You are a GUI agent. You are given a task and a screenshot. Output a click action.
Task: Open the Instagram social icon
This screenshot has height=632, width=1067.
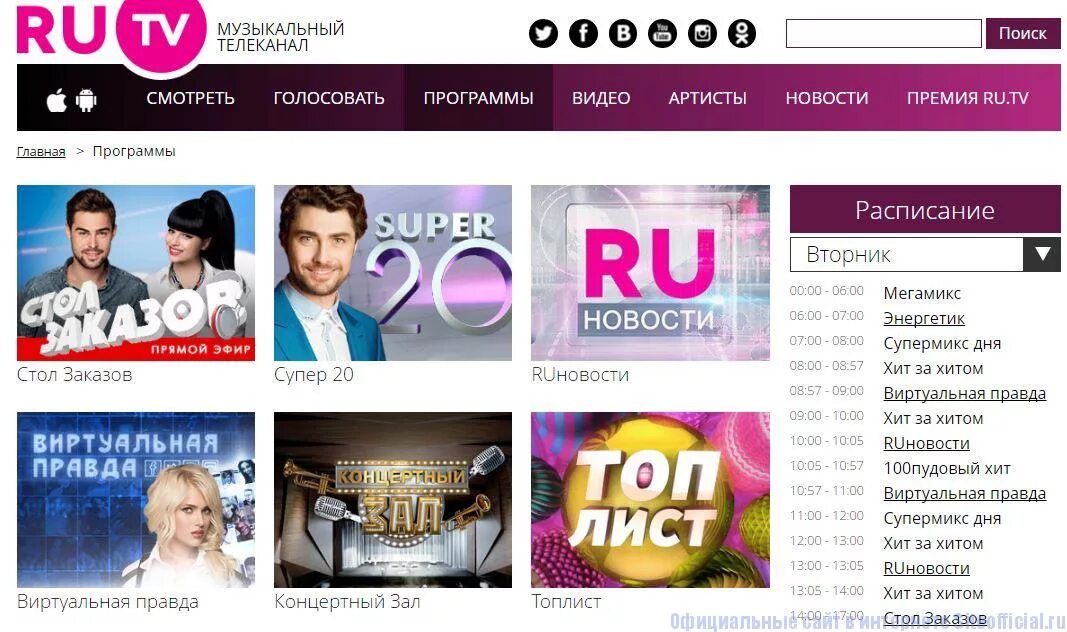(x=702, y=33)
